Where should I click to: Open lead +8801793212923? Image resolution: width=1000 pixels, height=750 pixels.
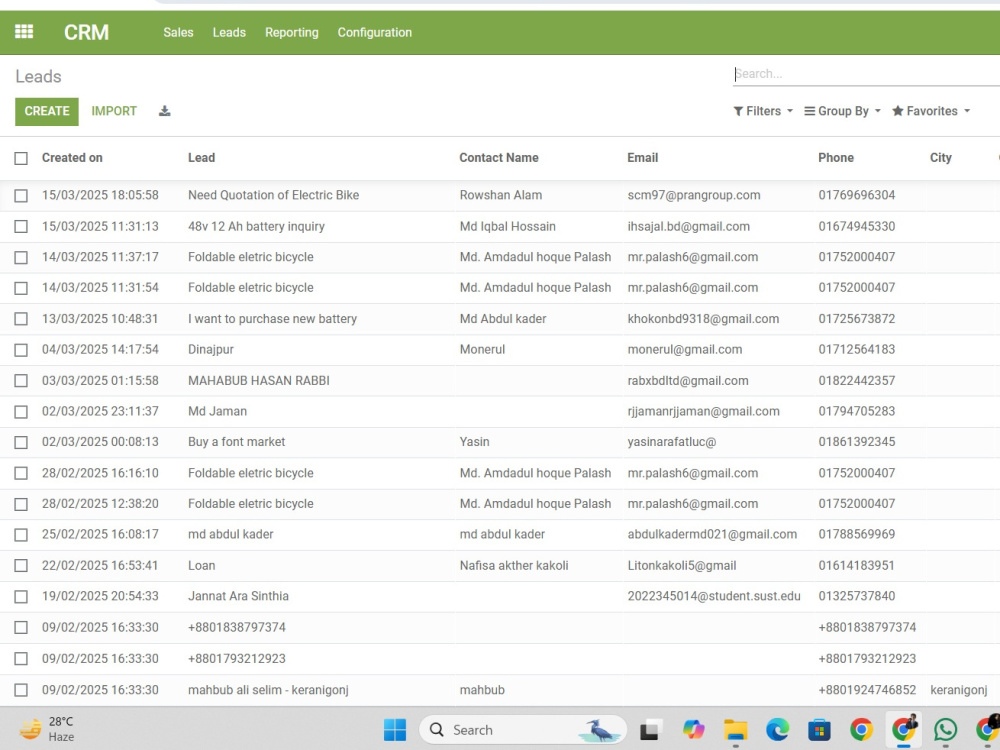(237, 659)
